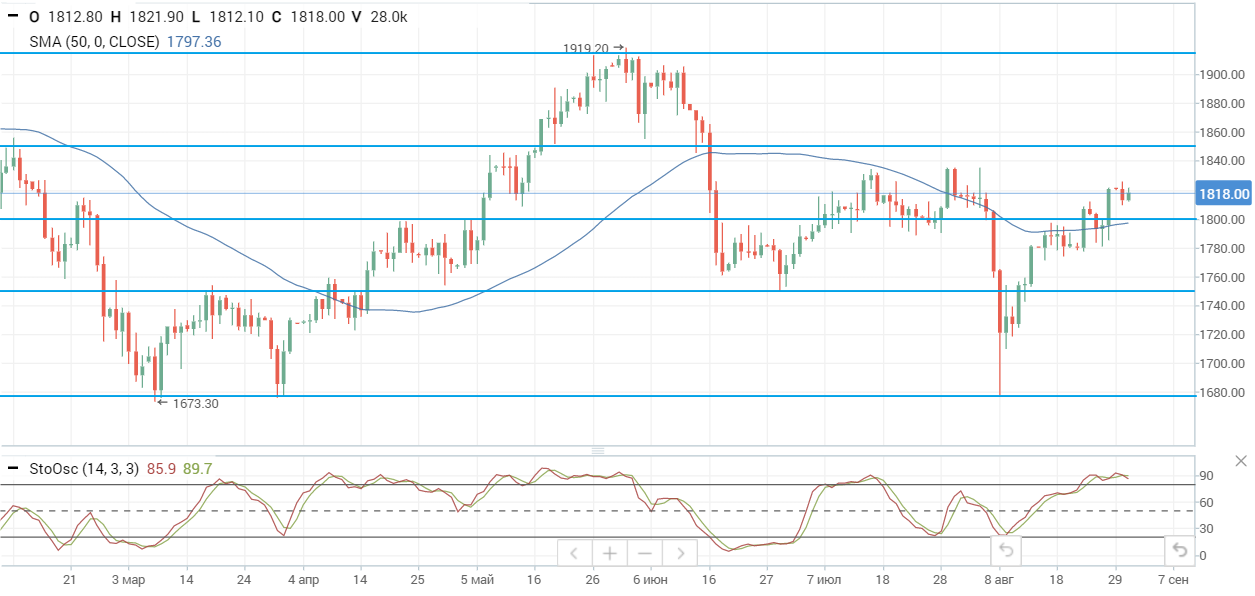Click the reset scale arrow below the price axis
The height and width of the screenshot is (596, 1255).
1180,550
